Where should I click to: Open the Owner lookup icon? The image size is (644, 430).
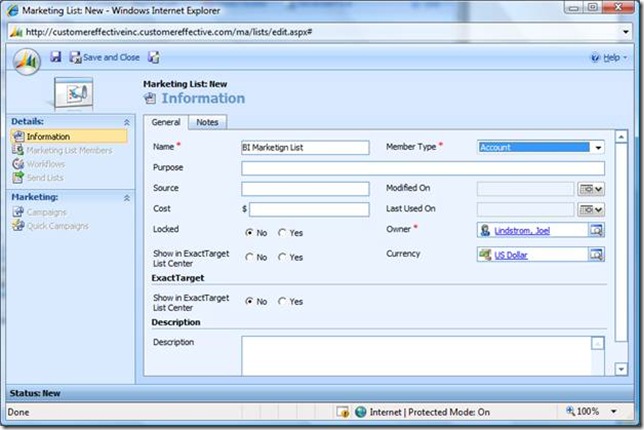coord(596,231)
